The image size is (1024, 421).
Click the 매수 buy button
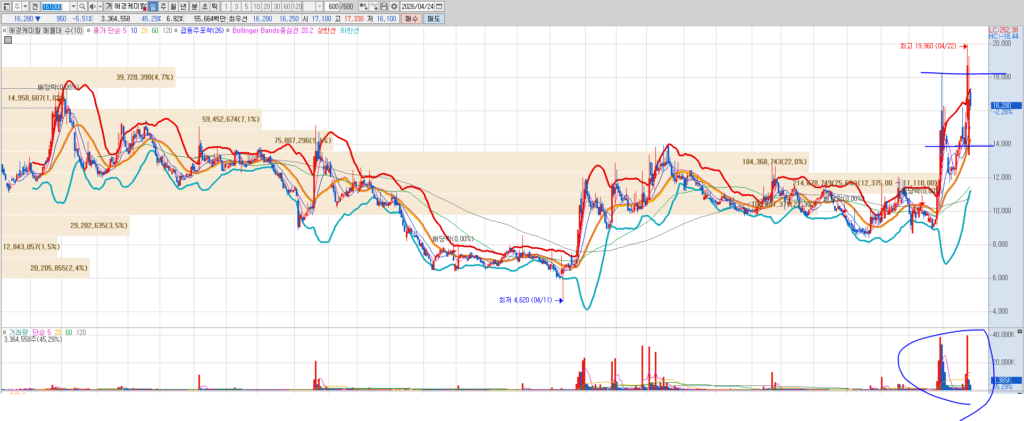tap(413, 19)
